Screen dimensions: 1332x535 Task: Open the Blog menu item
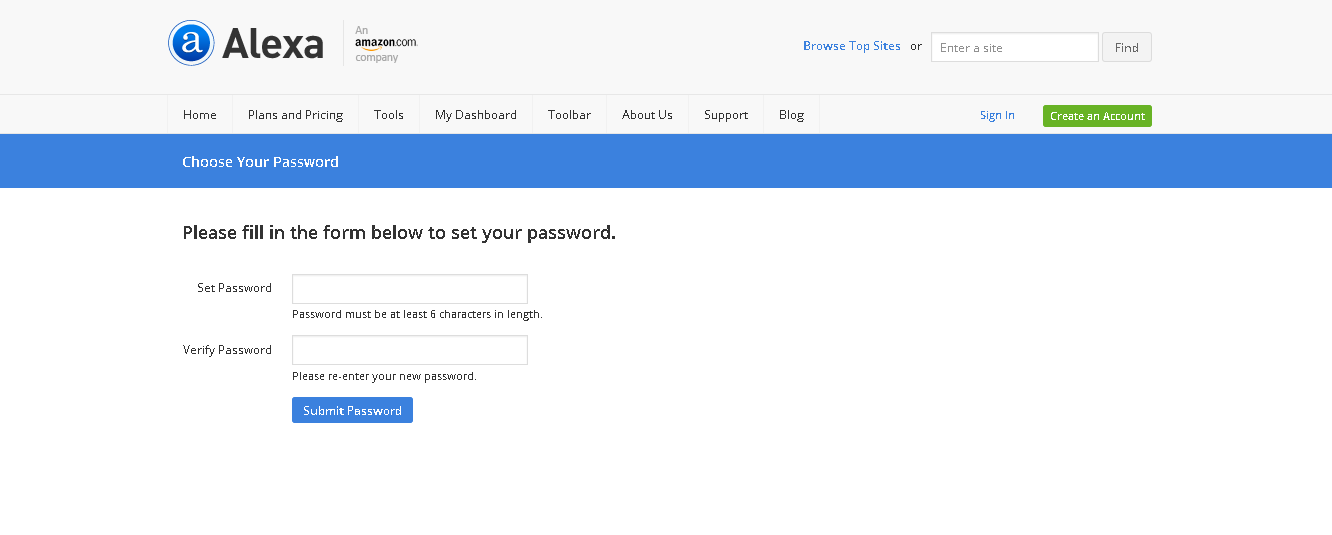tap(791, 115)
